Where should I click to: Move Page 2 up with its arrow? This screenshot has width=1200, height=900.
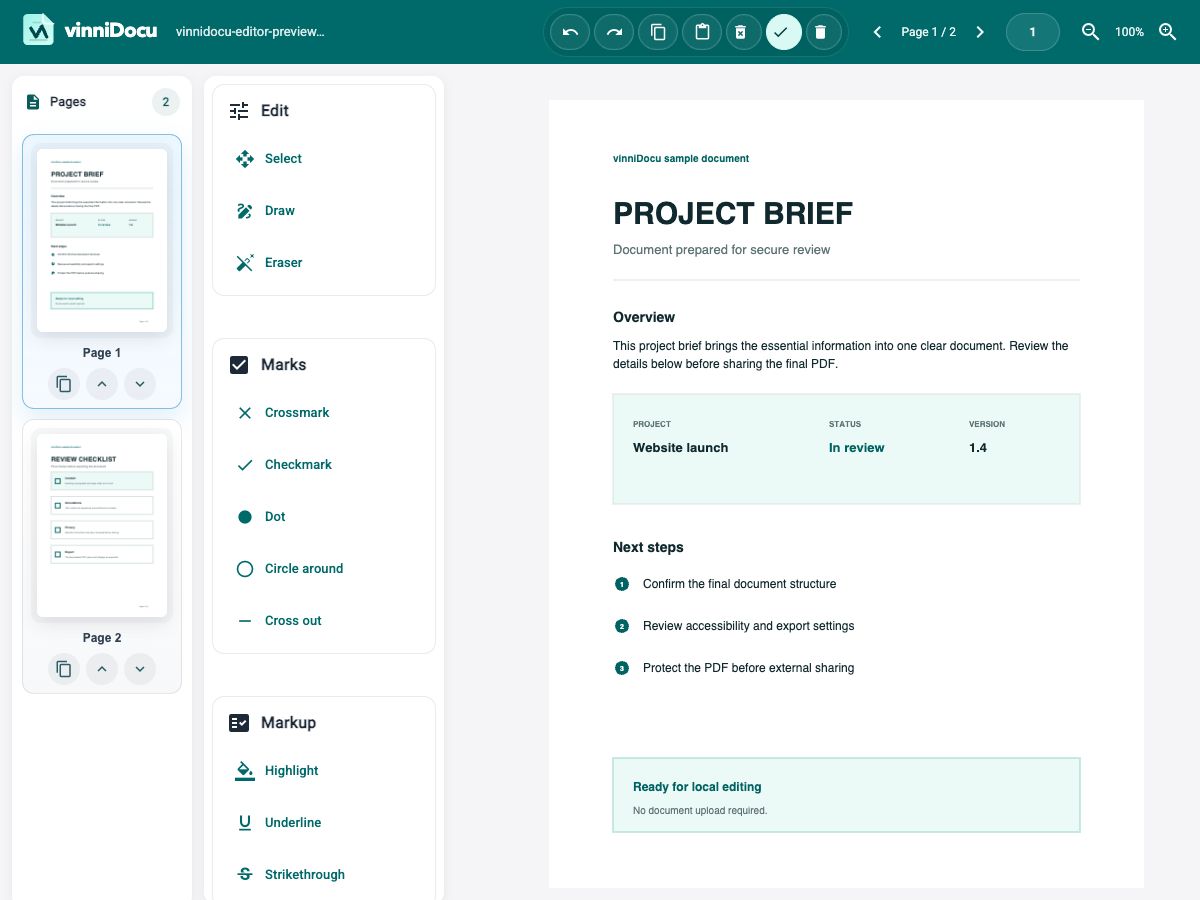(102, 669)
